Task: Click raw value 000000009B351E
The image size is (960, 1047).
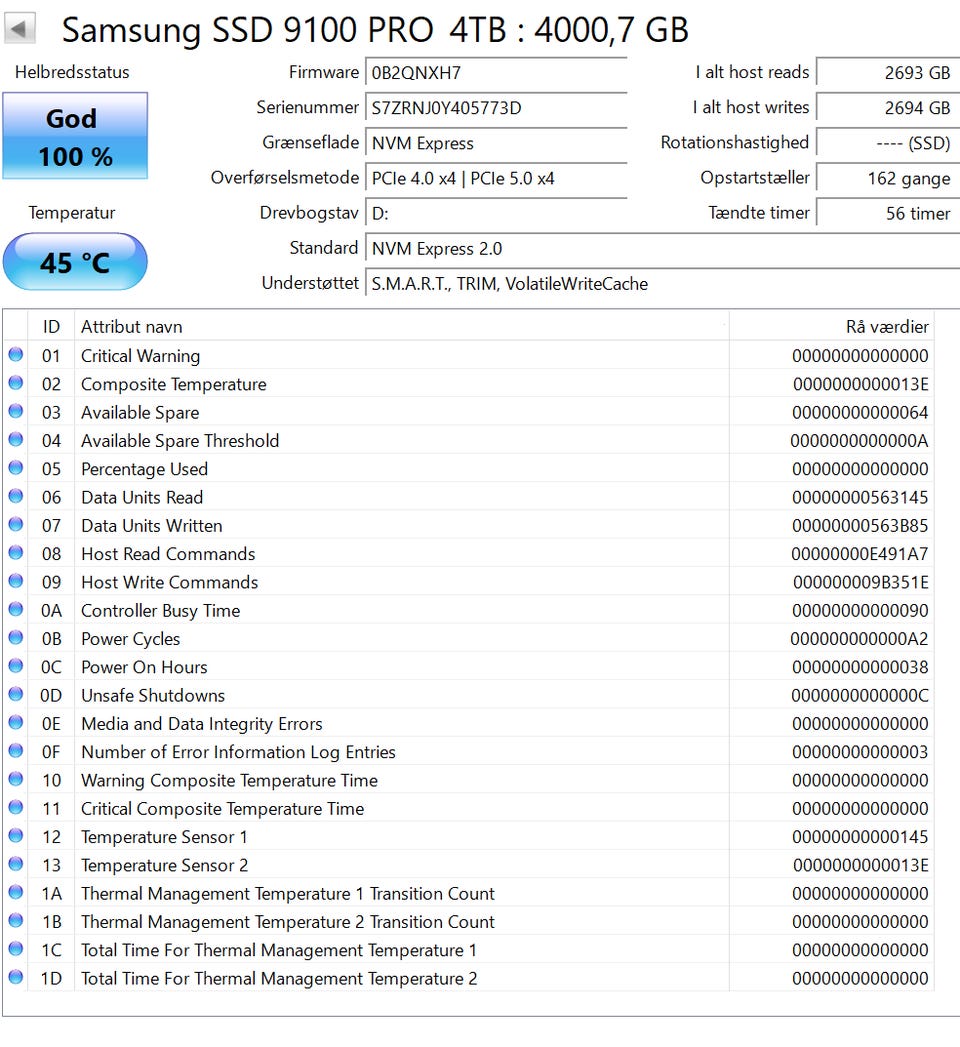Action: click(861, 582)
